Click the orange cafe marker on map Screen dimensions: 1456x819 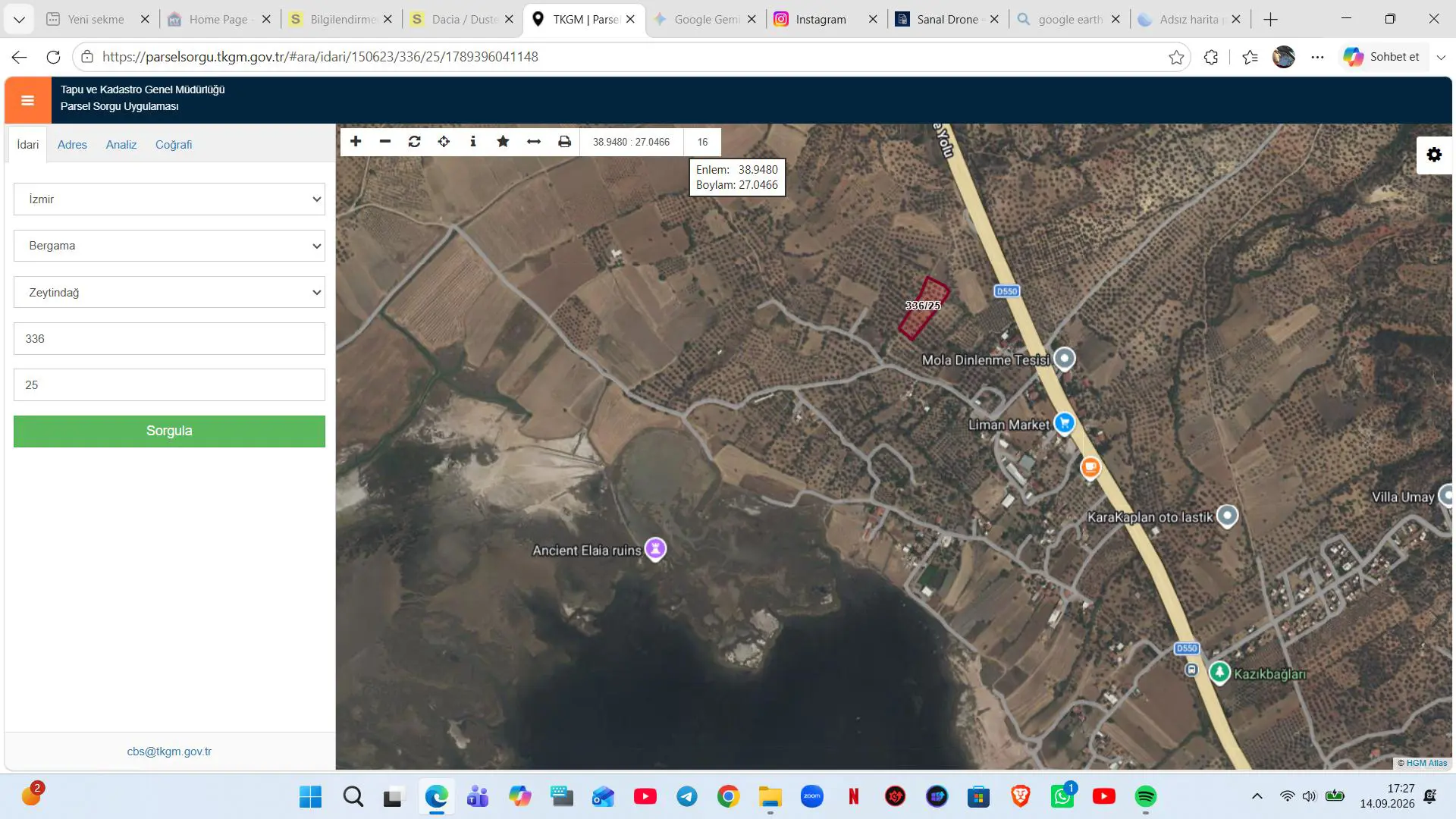[x=1090, y=467]
